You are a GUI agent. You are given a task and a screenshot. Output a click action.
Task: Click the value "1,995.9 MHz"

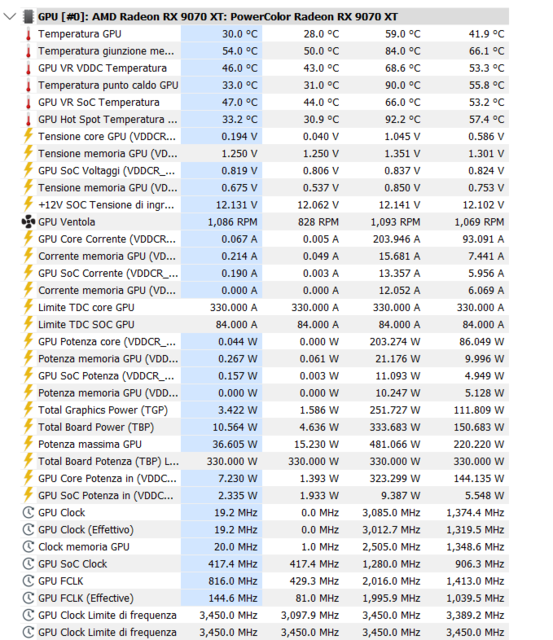pyautogui.click(x=391, y=598)
